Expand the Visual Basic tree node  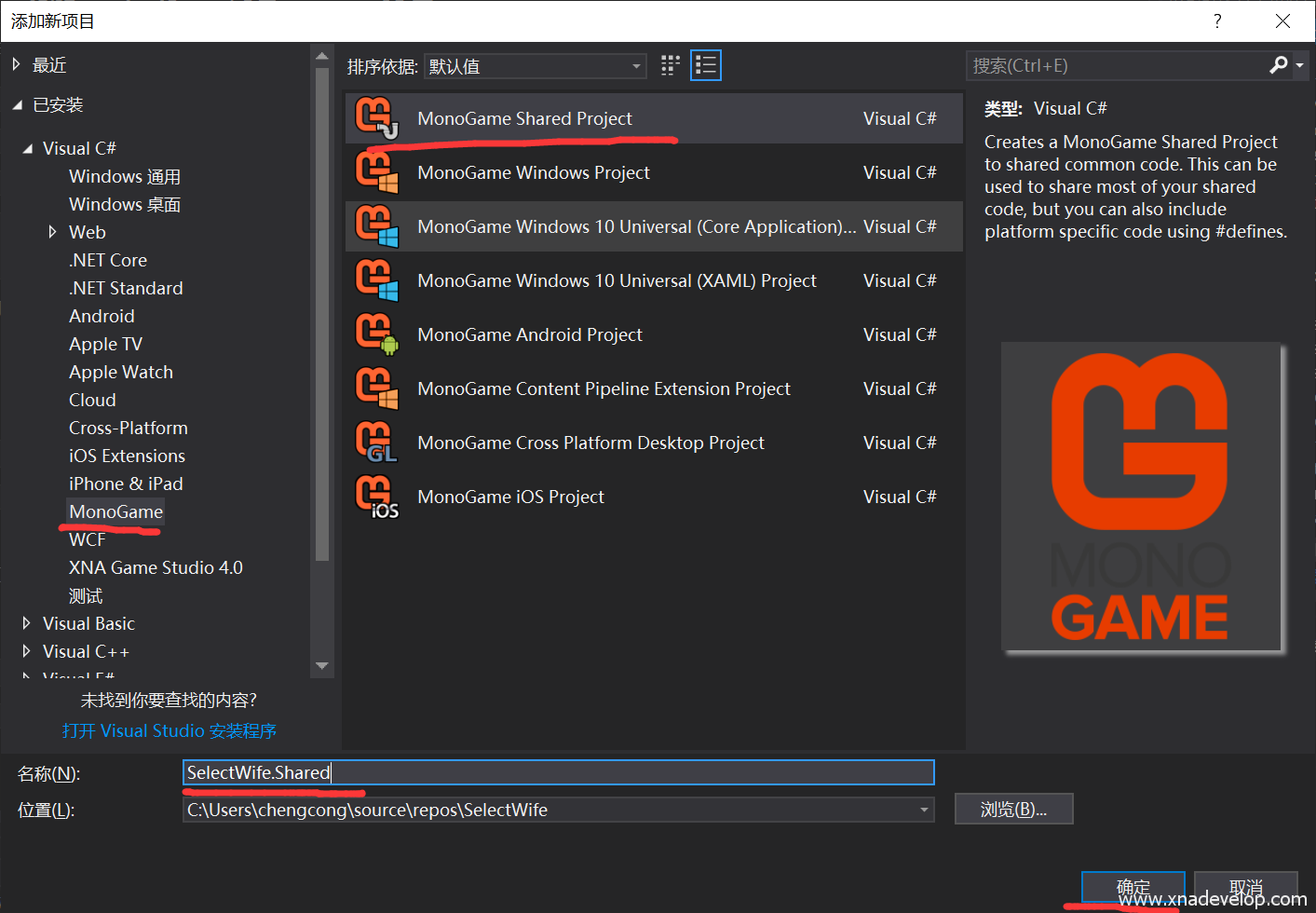[26, 623]
